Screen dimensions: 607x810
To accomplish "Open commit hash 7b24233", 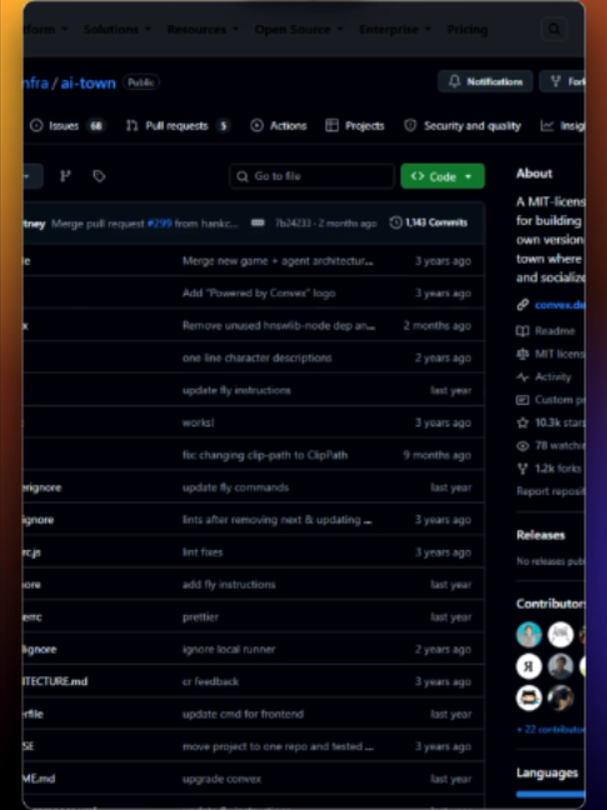I will click(293, 223).
